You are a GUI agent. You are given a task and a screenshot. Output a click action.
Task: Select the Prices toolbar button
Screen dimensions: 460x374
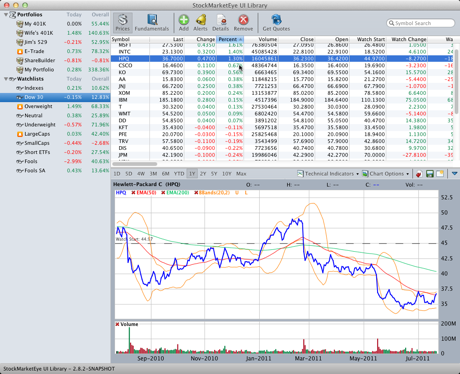click(123, 23)
